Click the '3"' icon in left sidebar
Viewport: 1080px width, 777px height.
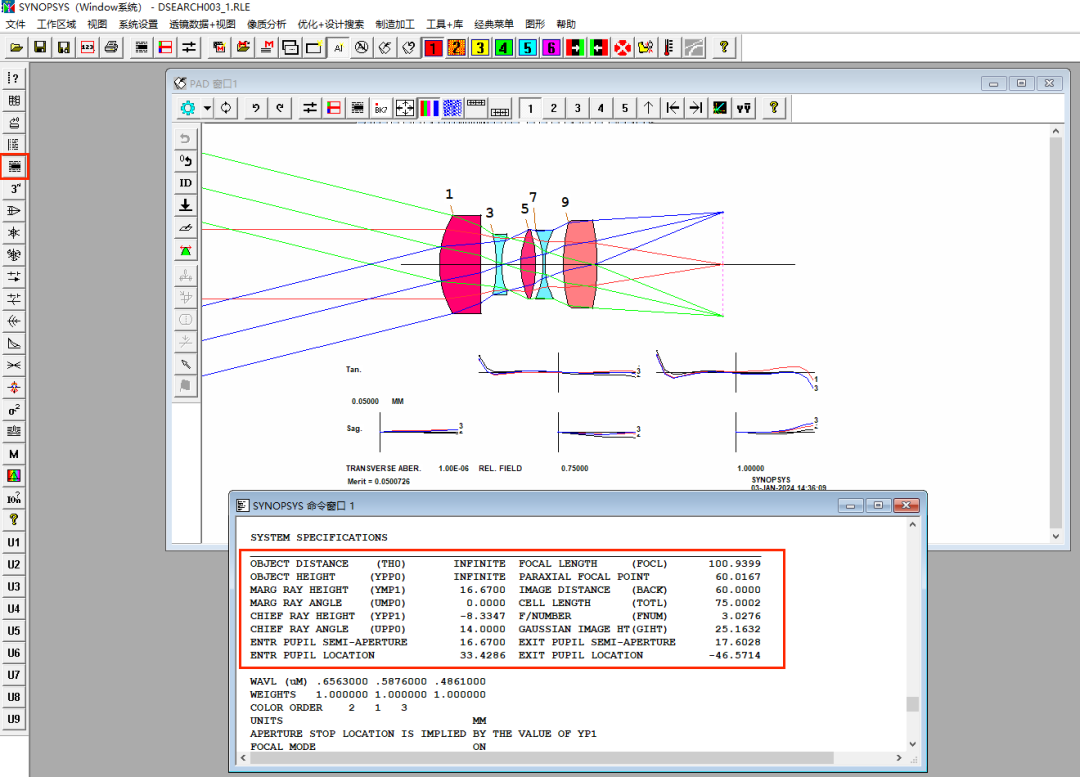coord(14,189)
